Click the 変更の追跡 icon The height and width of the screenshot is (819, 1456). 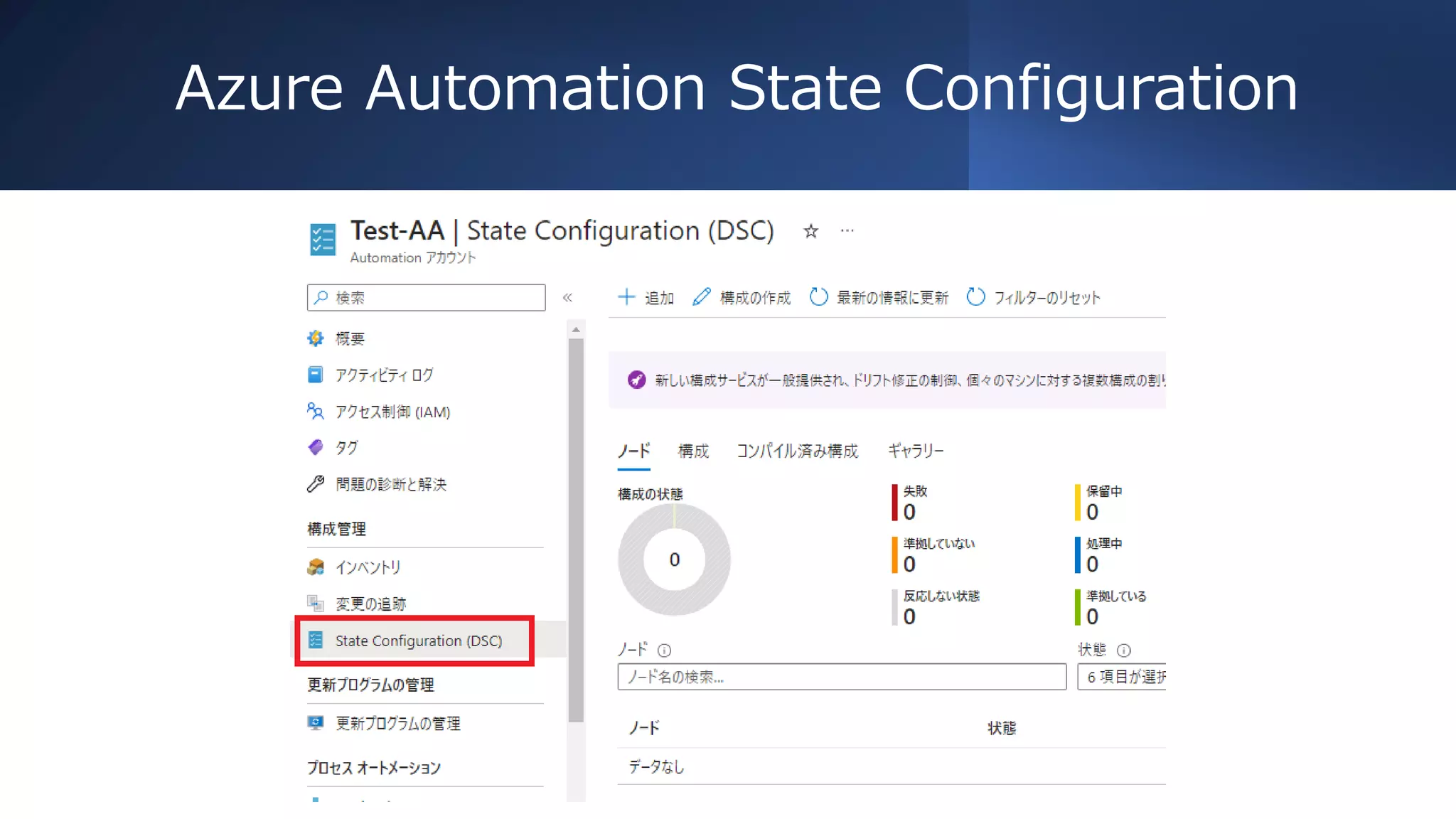(x=316, y=604)
